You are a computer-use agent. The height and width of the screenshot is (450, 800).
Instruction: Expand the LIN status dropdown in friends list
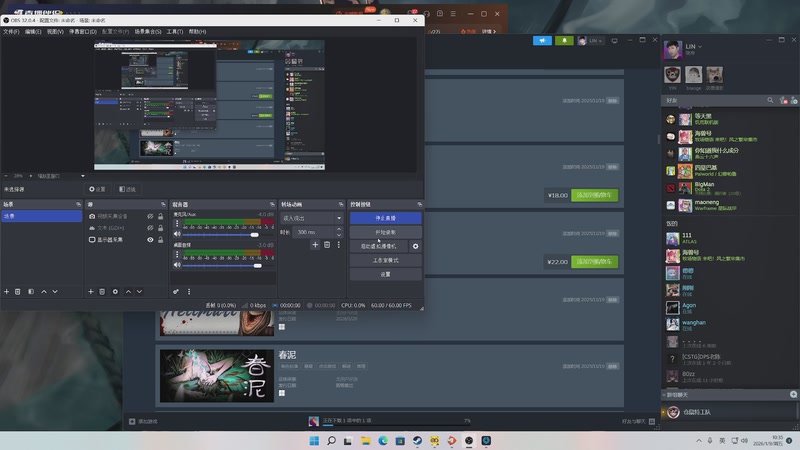pos(699,46)
